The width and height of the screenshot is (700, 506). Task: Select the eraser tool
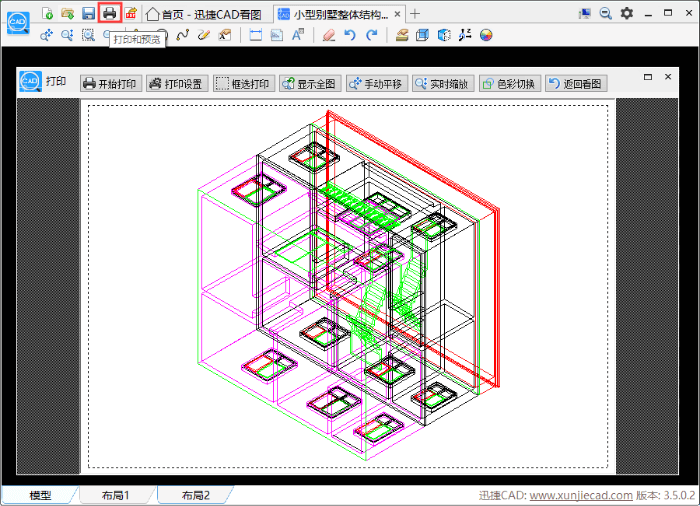coord(329,35)
